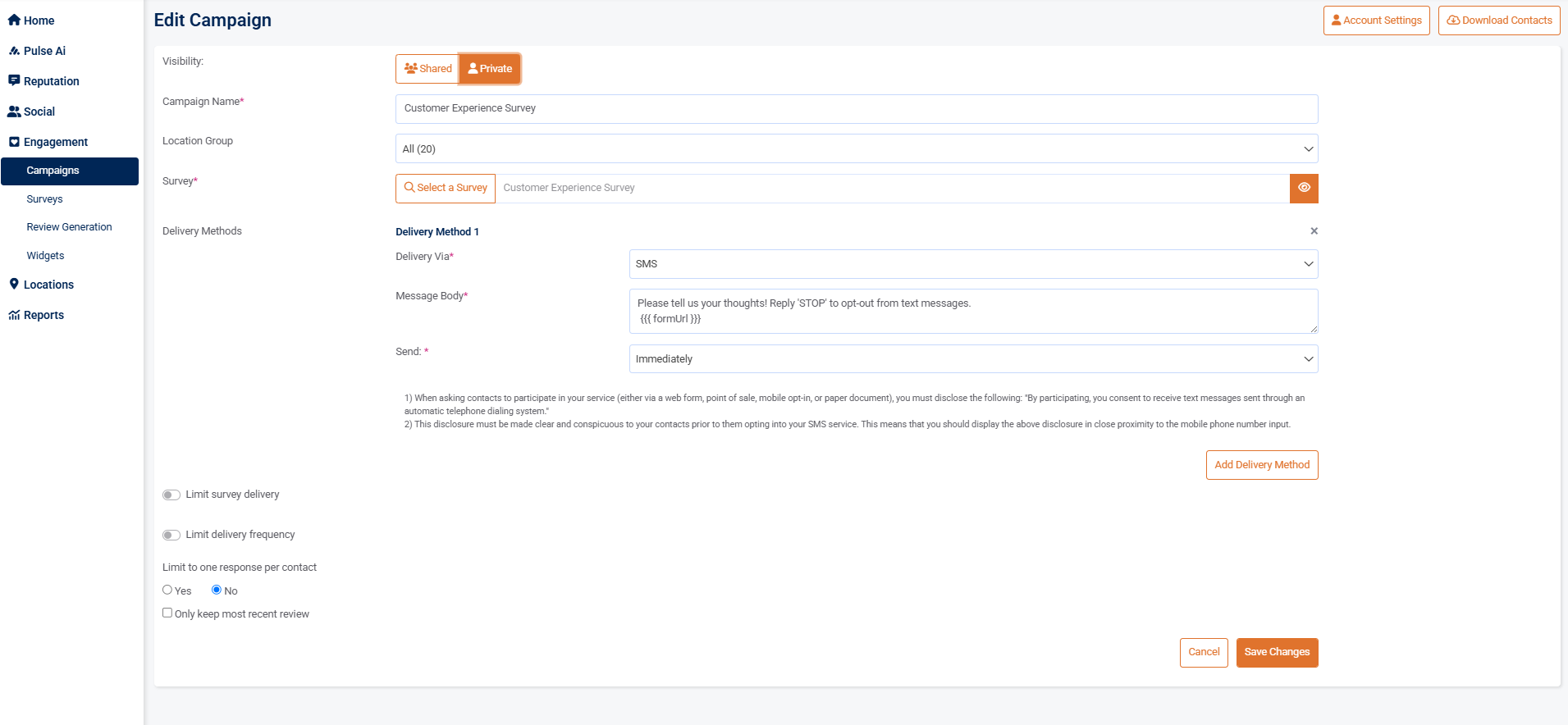The height and width of the screenshot is (725, 1568).
Task: Click Add Delivery Method button
Action: coord(1261,465)
